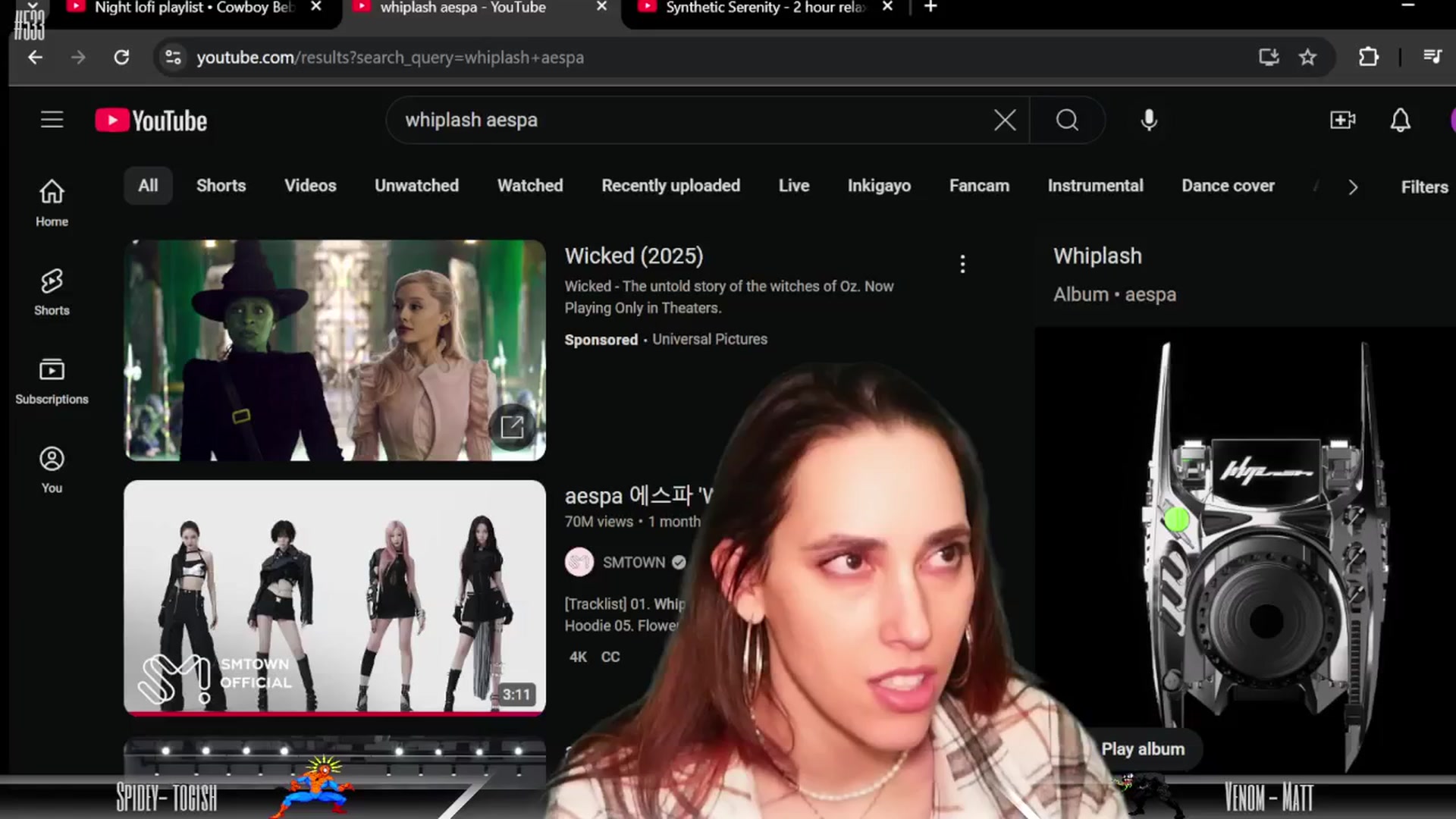
Task: Click the red watch progress bar on aespa thumbnail
Action: [335, 713]
